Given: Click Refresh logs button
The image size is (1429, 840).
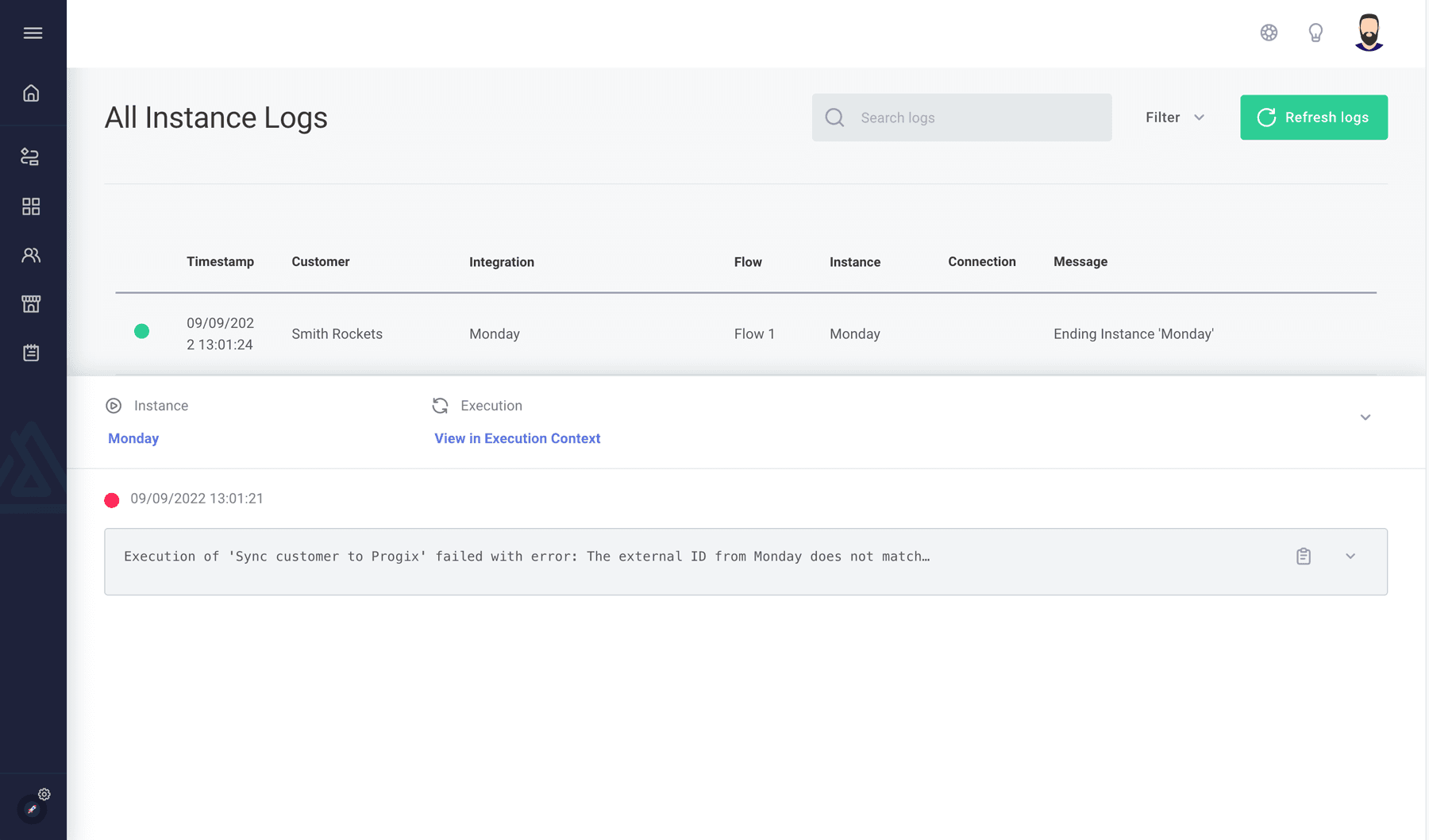Looking at the screenshot, I should (1314, 118).
